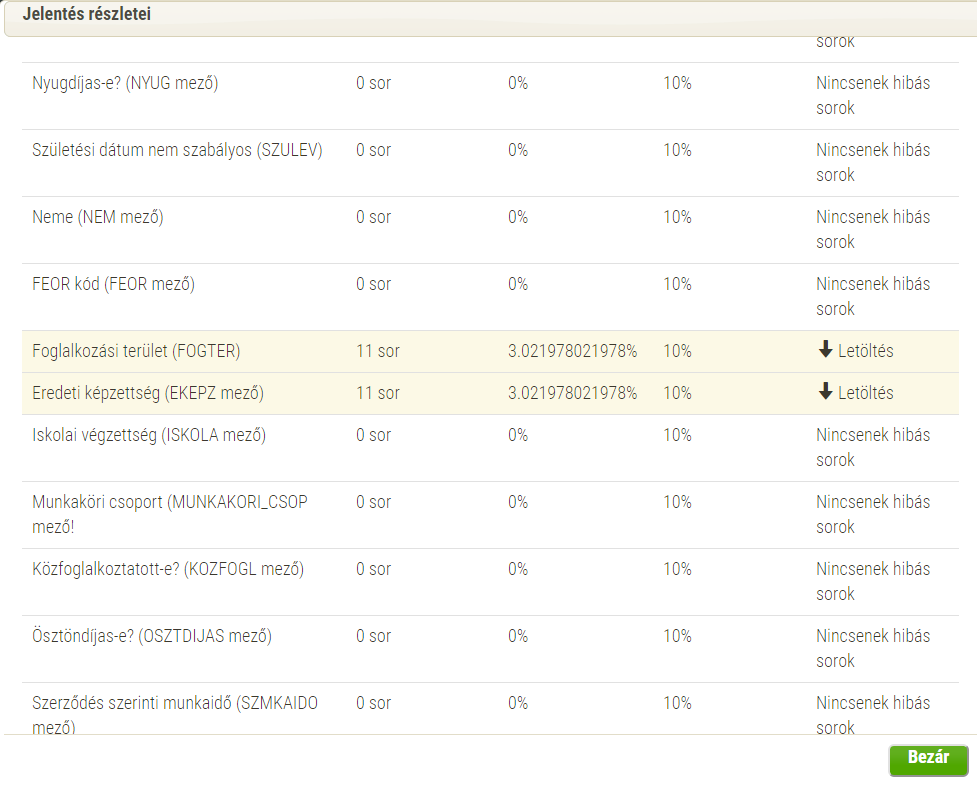Screen dimensions: 977x785
Task: Click '11 sor' in the EKEPZ row
Action: click(x=378, y=393)
